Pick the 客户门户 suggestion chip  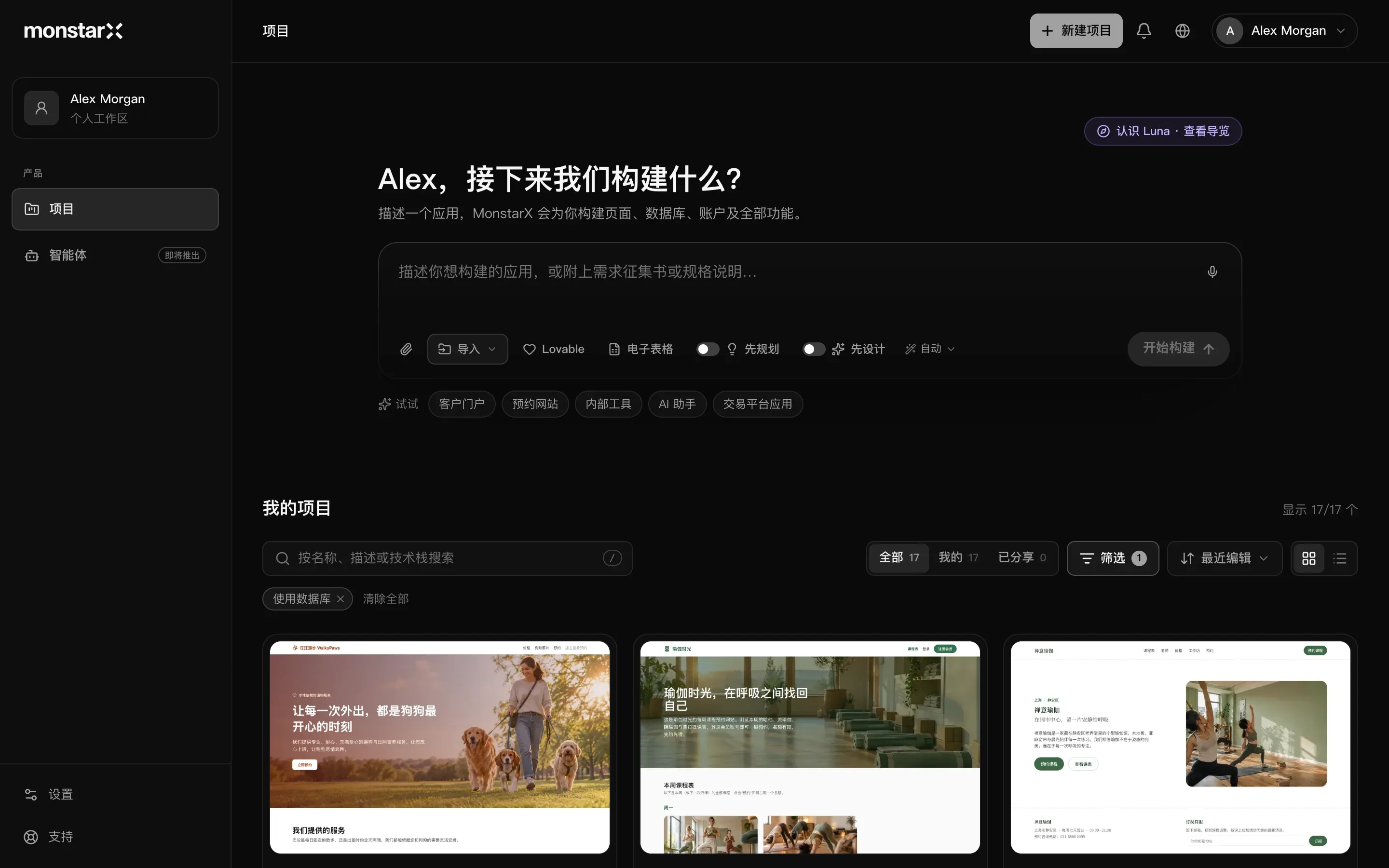click(x=462, y=404)
